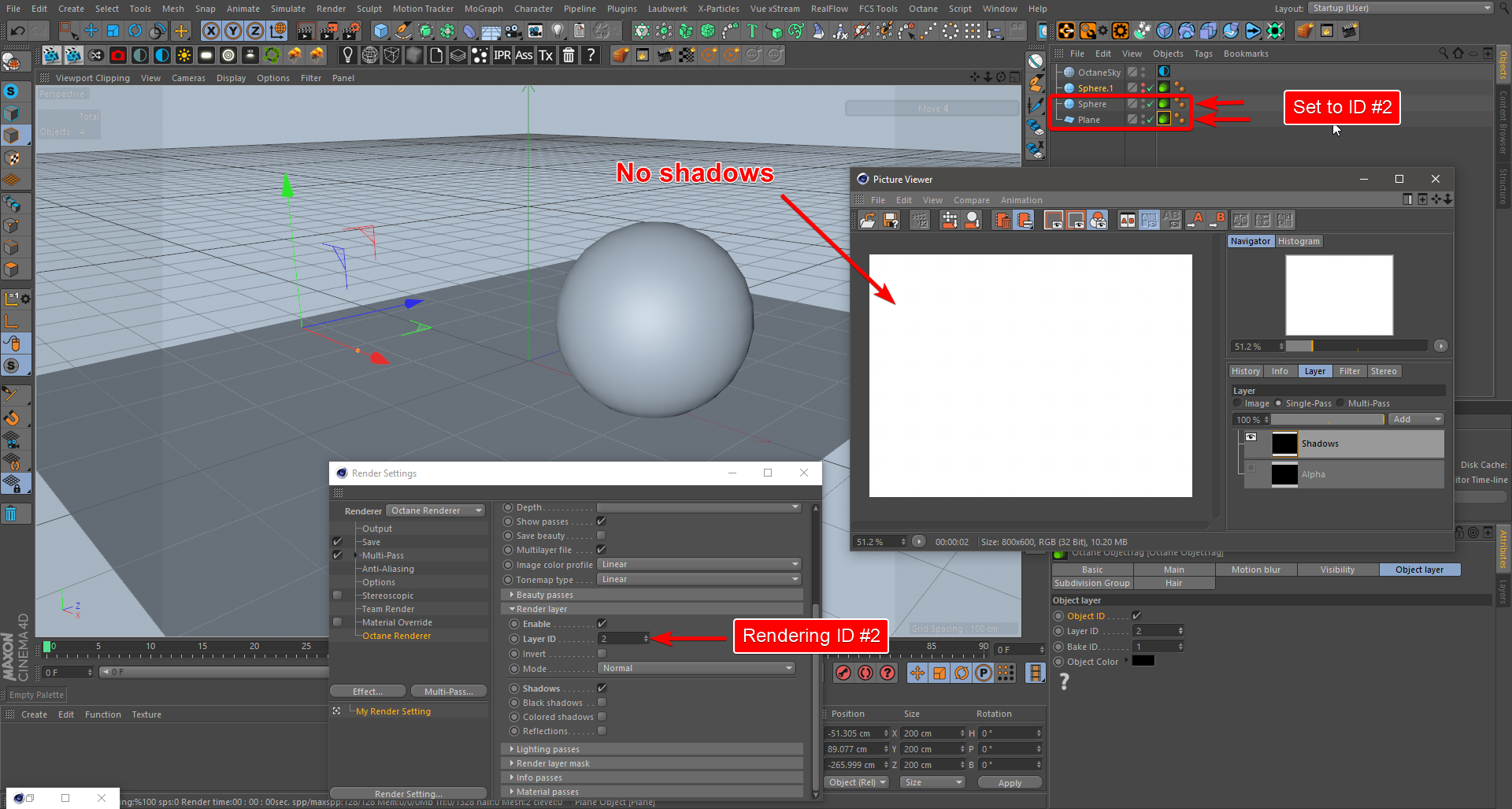Image resolution: width=1512 pixels, height=809 pixels.
Task: Select the Rotate tool in main toolbar
Action: coord(135,32)
